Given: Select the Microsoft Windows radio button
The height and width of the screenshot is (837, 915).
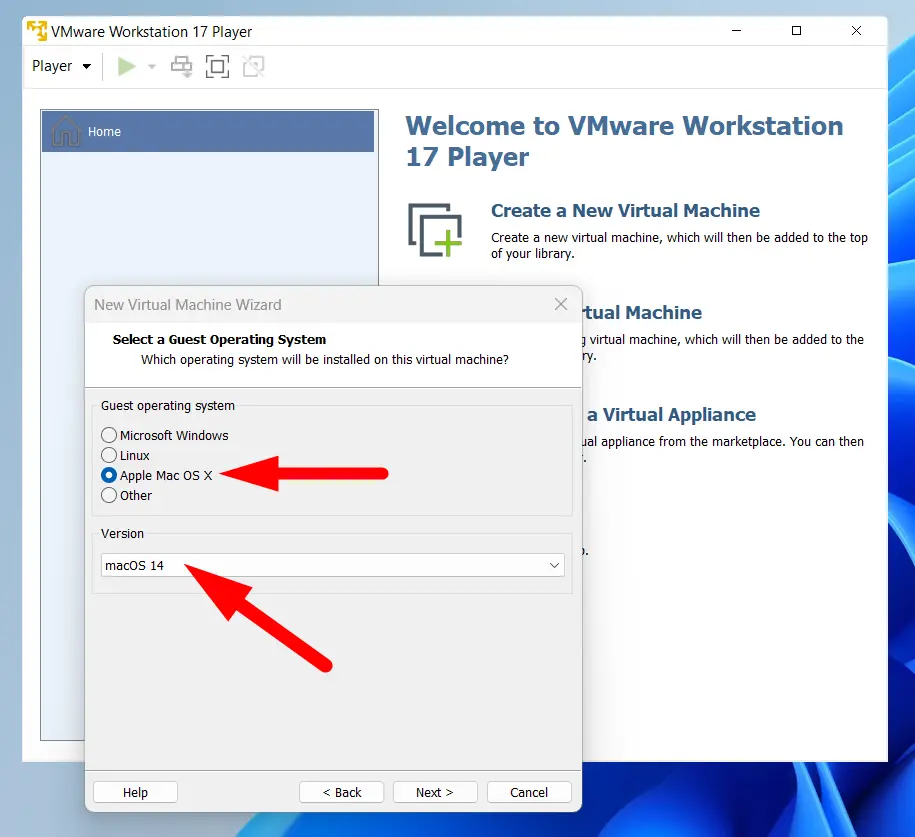Looking at the screenshot, I should (x=109, y=435).
